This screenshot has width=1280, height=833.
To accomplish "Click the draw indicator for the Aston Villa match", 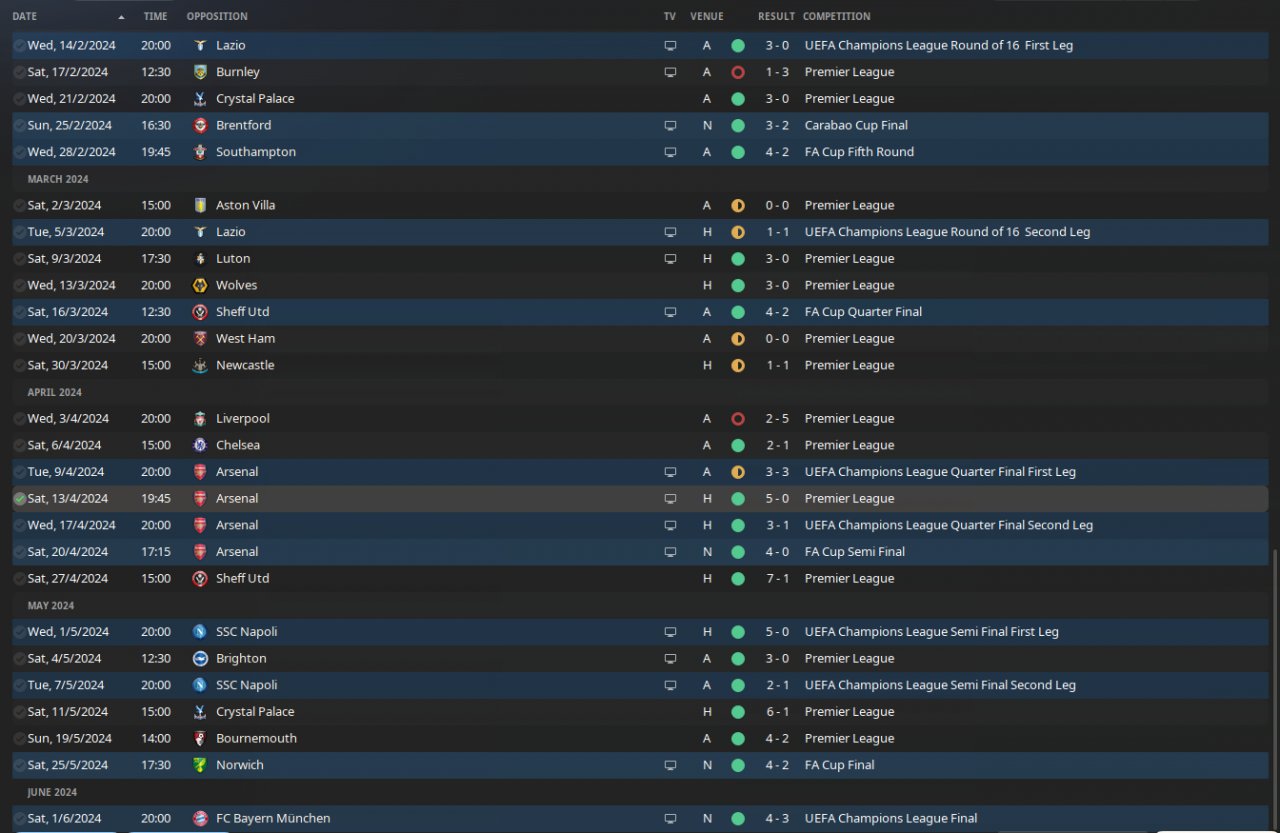I will (x=738, y=205).
